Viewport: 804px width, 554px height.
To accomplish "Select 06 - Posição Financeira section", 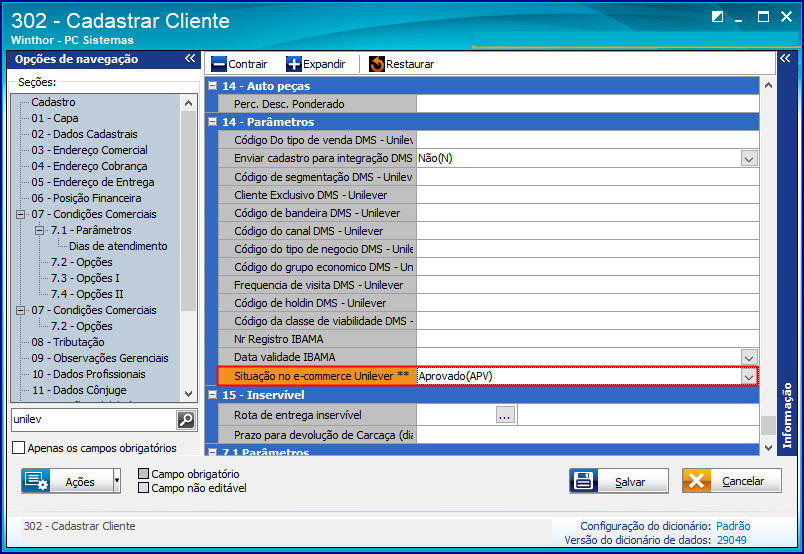I will 86,198.
